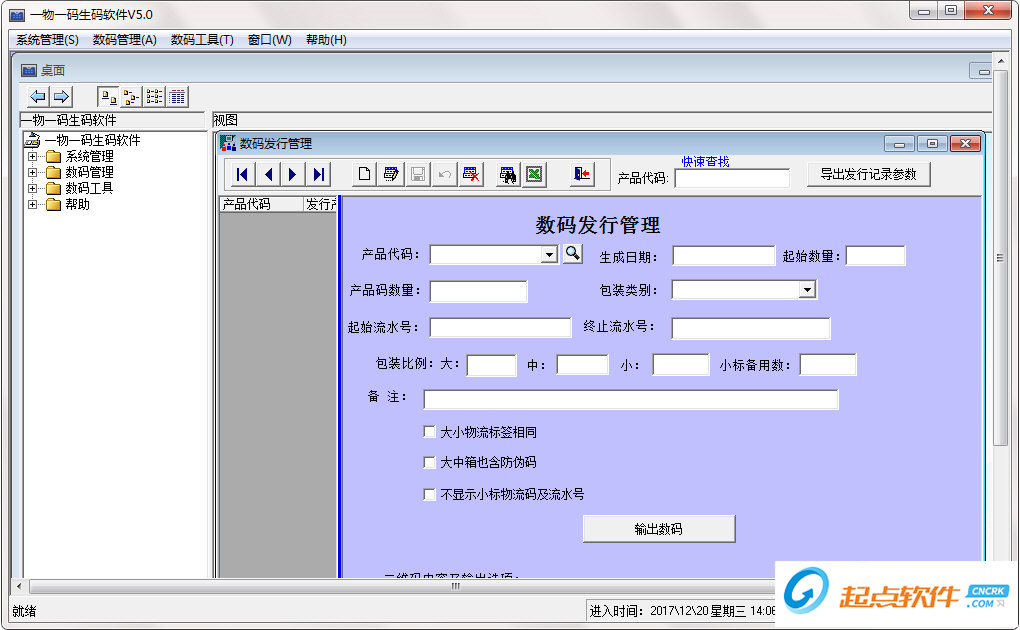Click the 小标备用数 input field
The height and width of the screenshot is (630, 1020).
[827, 364]
